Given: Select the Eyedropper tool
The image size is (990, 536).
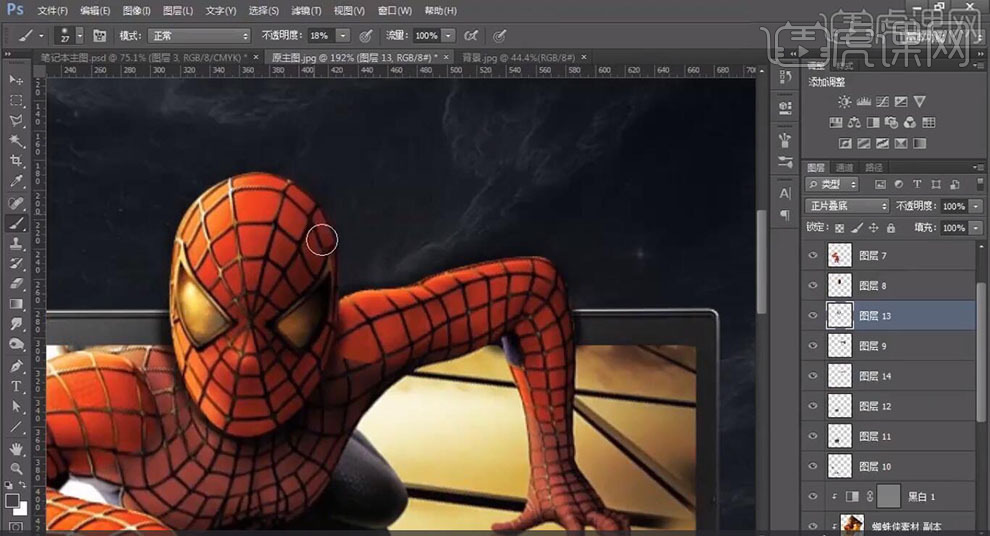Looking at the screenshot, I should pos(16,182).
